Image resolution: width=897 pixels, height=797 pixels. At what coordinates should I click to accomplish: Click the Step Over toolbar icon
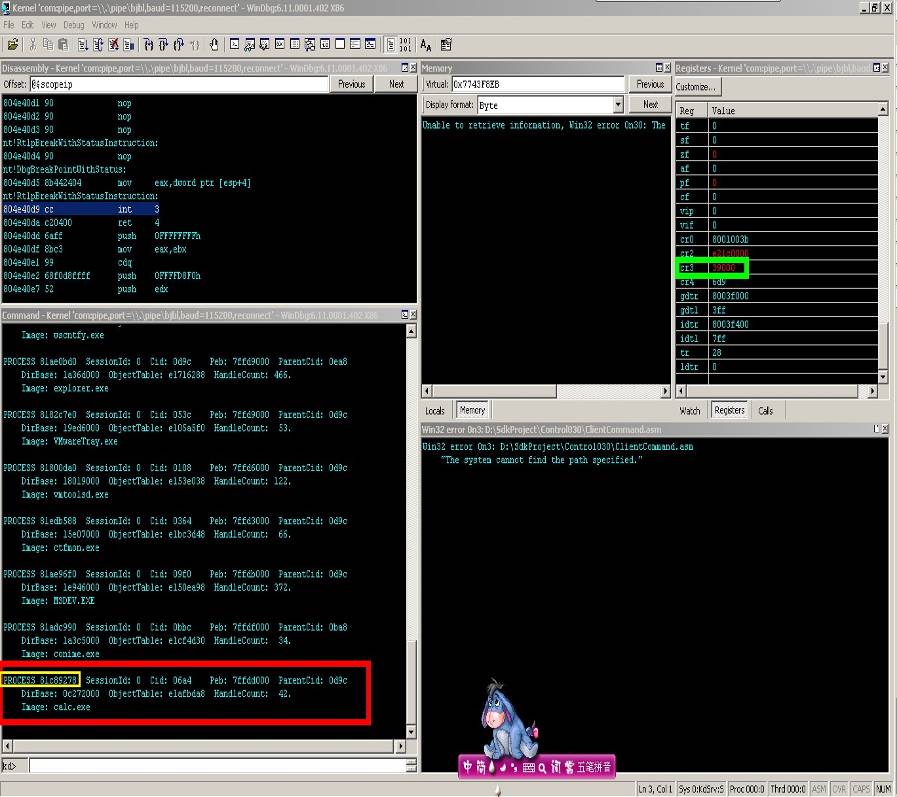[x=163, y=45]
